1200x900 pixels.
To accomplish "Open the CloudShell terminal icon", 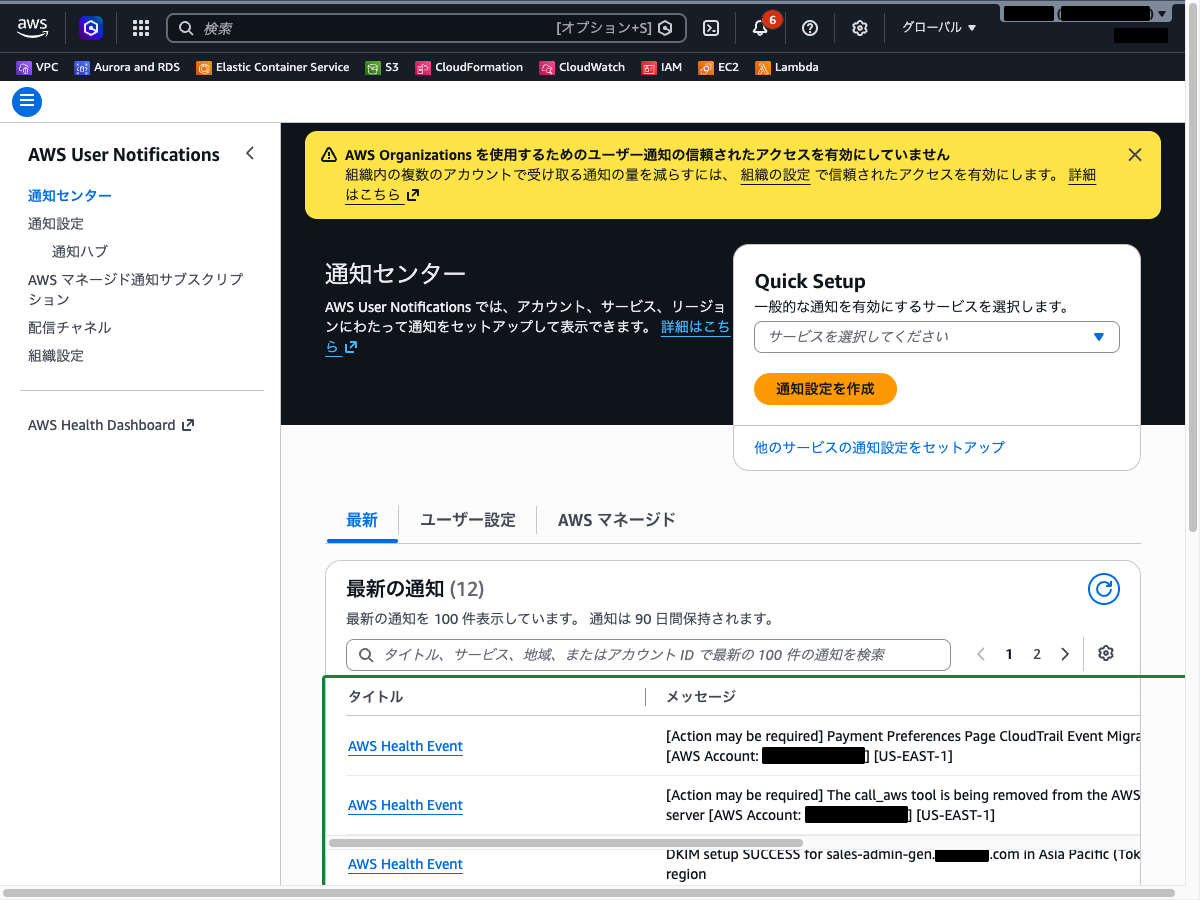I will pos(711,28).
